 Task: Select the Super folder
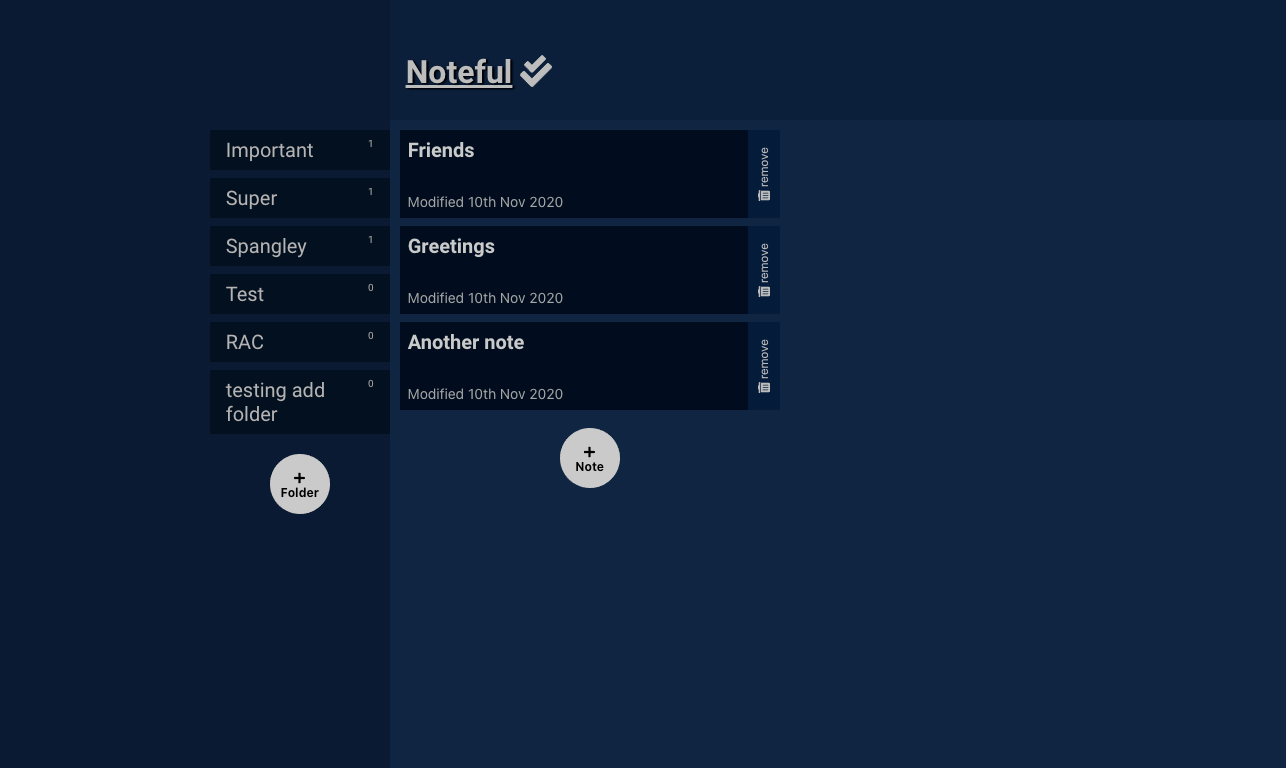[x=251, y=198]
